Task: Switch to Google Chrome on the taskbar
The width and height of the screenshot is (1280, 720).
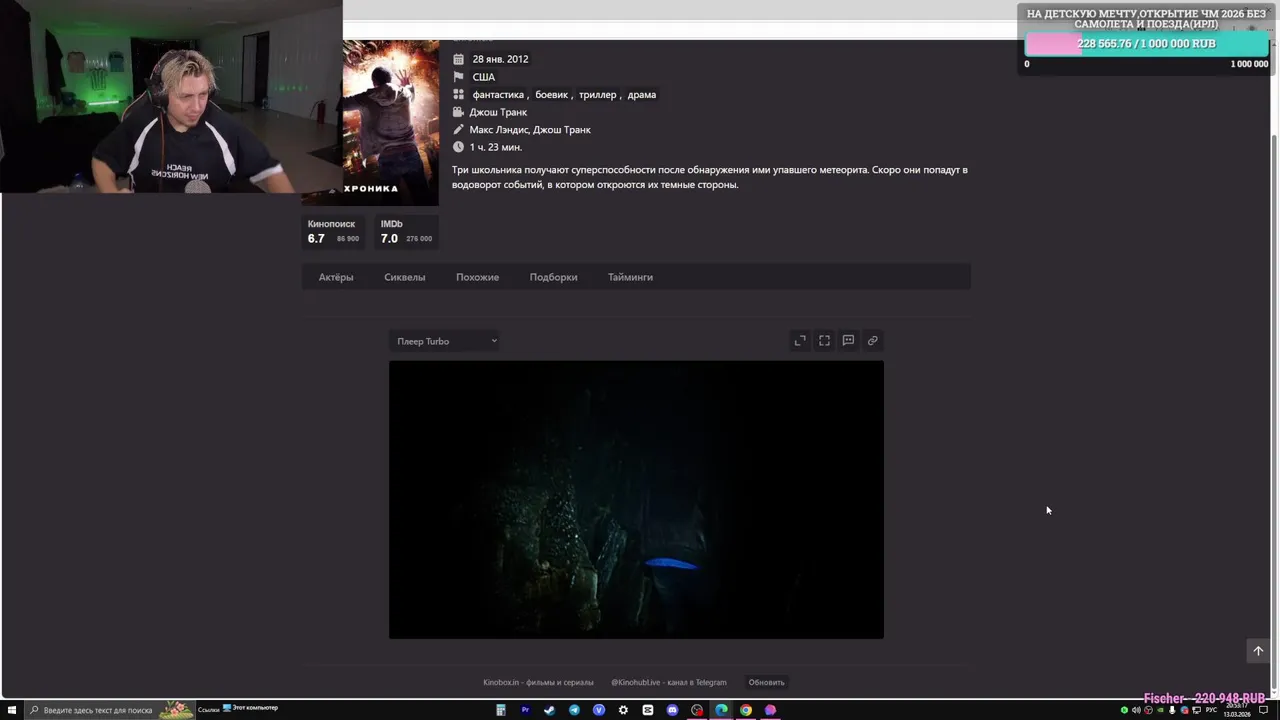Action: click(x=746, y=710)
